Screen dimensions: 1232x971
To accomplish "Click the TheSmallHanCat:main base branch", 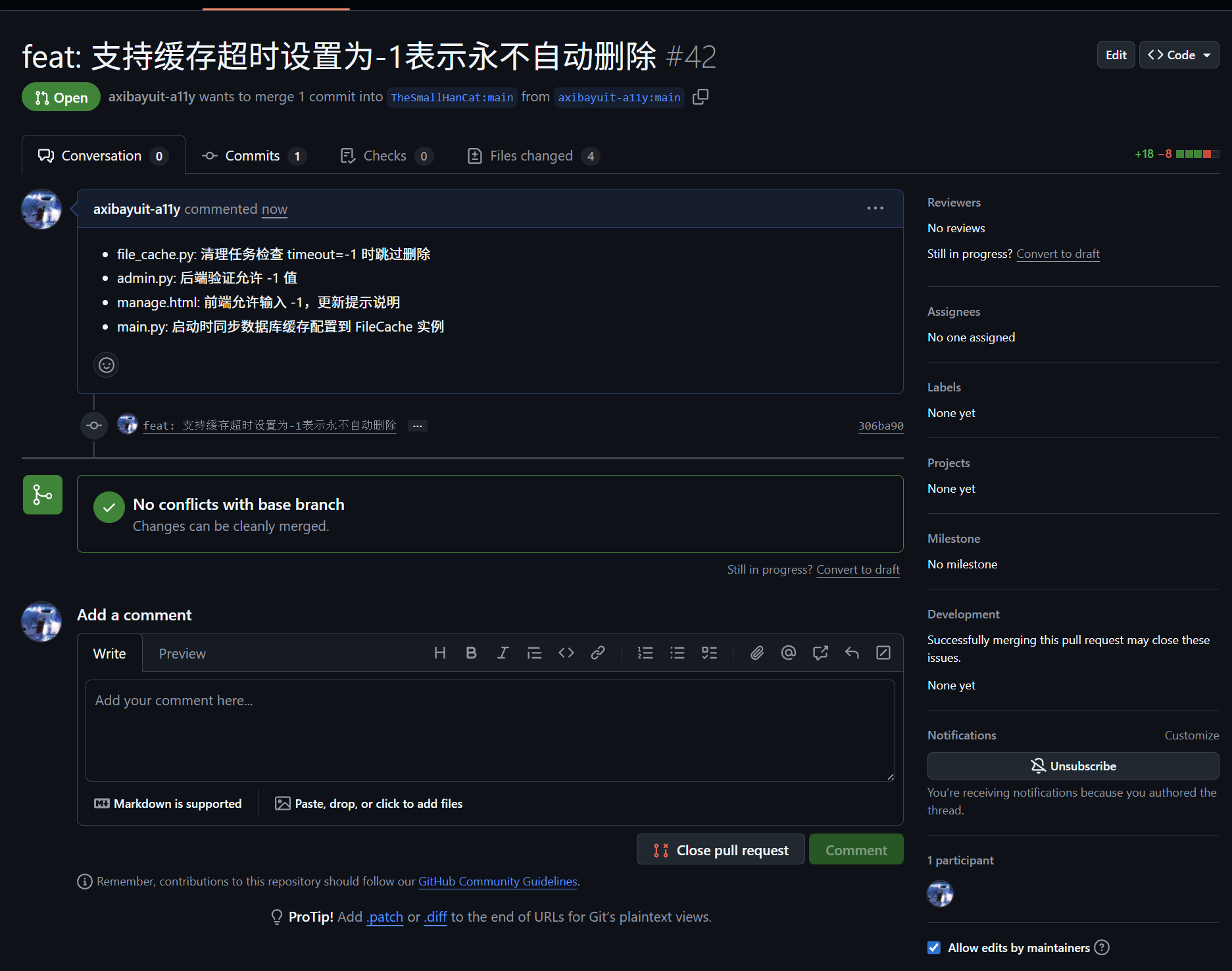I will point(452,97).
